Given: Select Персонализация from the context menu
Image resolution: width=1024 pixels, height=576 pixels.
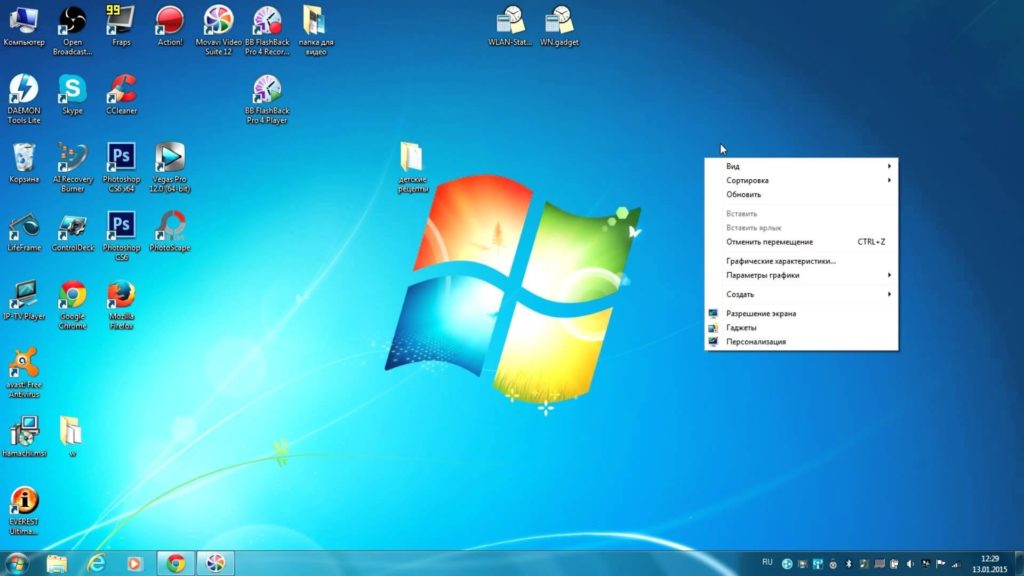Looking at the screenshot, I should (755, 342).
